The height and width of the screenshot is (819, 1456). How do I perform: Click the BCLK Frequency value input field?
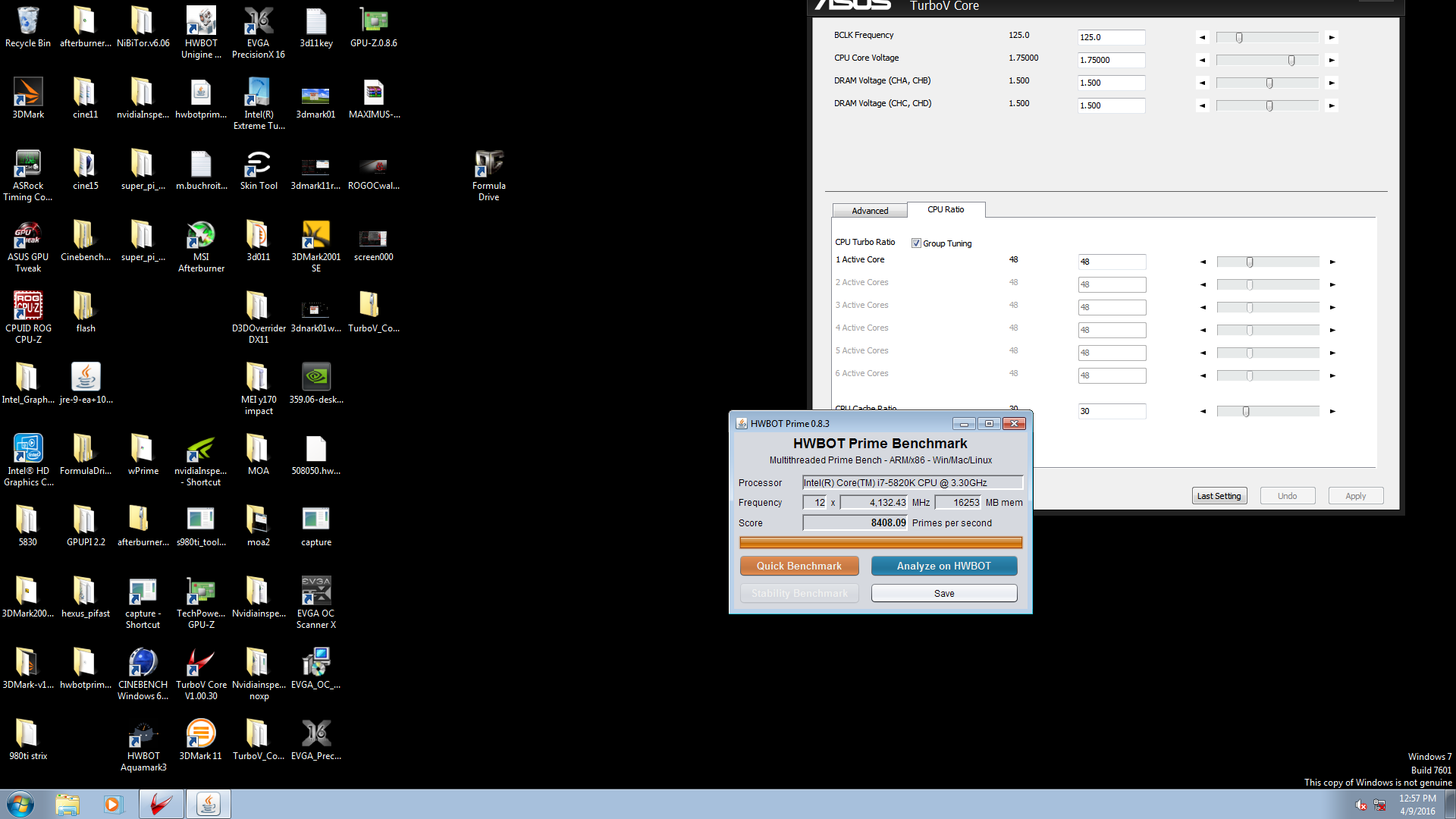pos(1111,37)
